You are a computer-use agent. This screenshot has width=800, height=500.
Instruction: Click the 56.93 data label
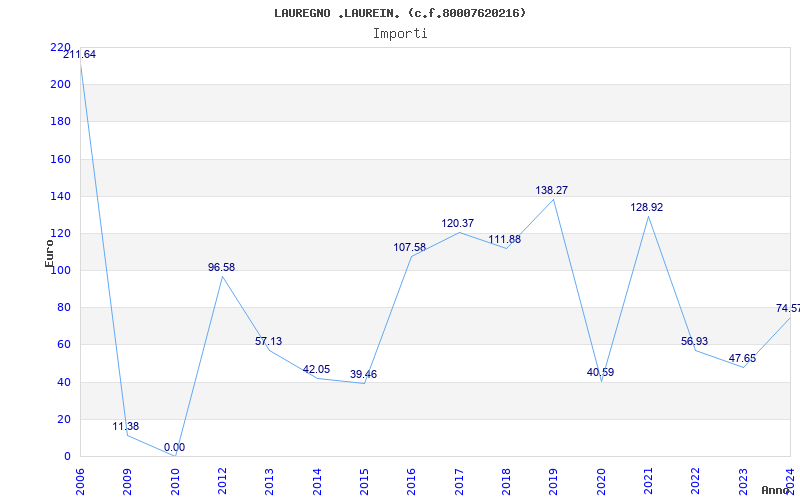[694, 341]
